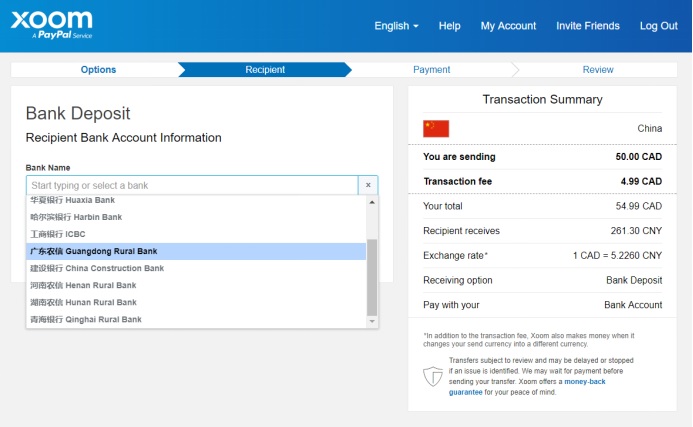Focus the Bank Name search field
Image resolution: width=693 pixels, height=427 pixels.
[x=192, y=185]
